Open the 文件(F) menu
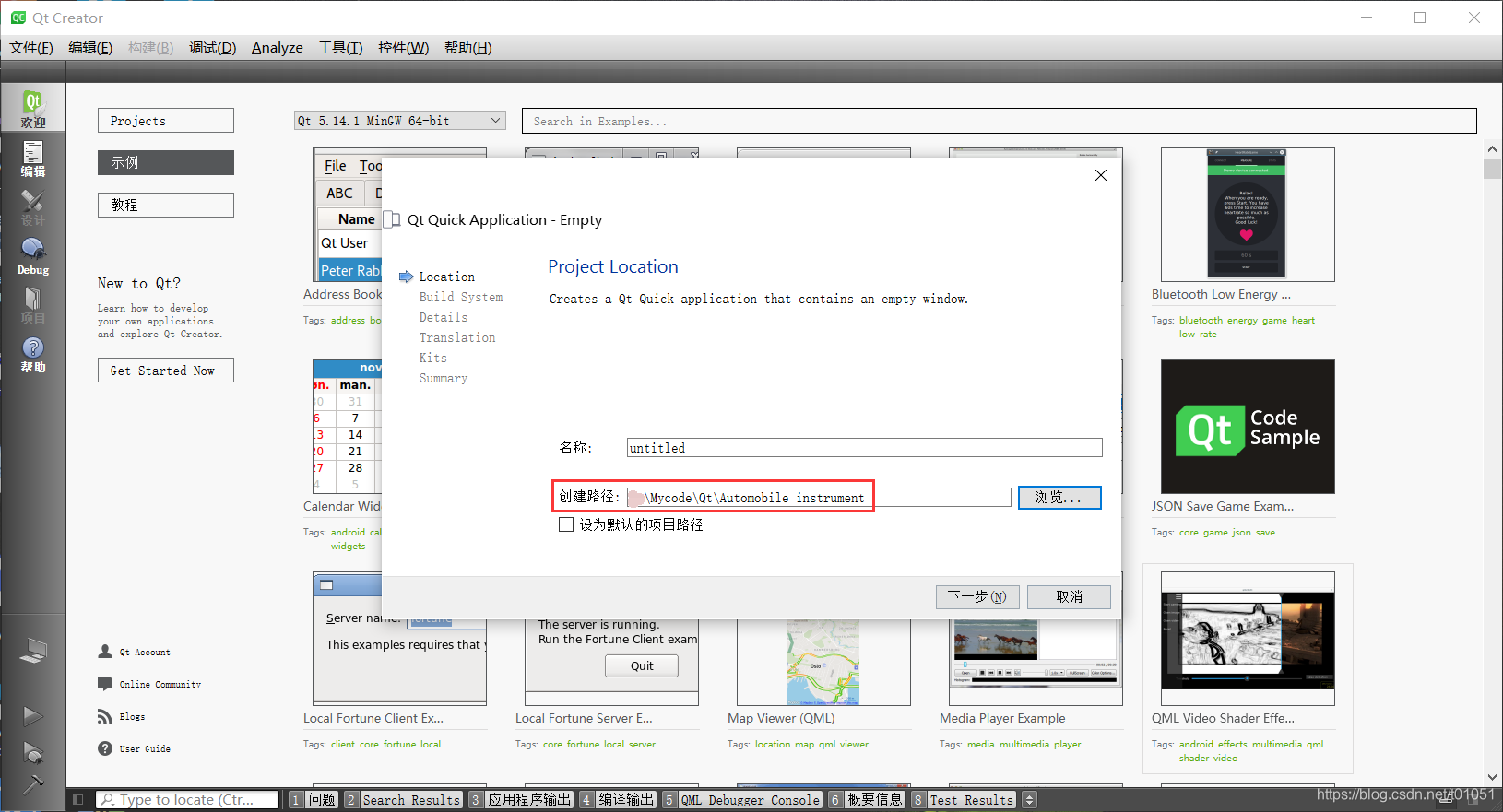Viewport: 1503px width, 812px height. coord(30,48)
